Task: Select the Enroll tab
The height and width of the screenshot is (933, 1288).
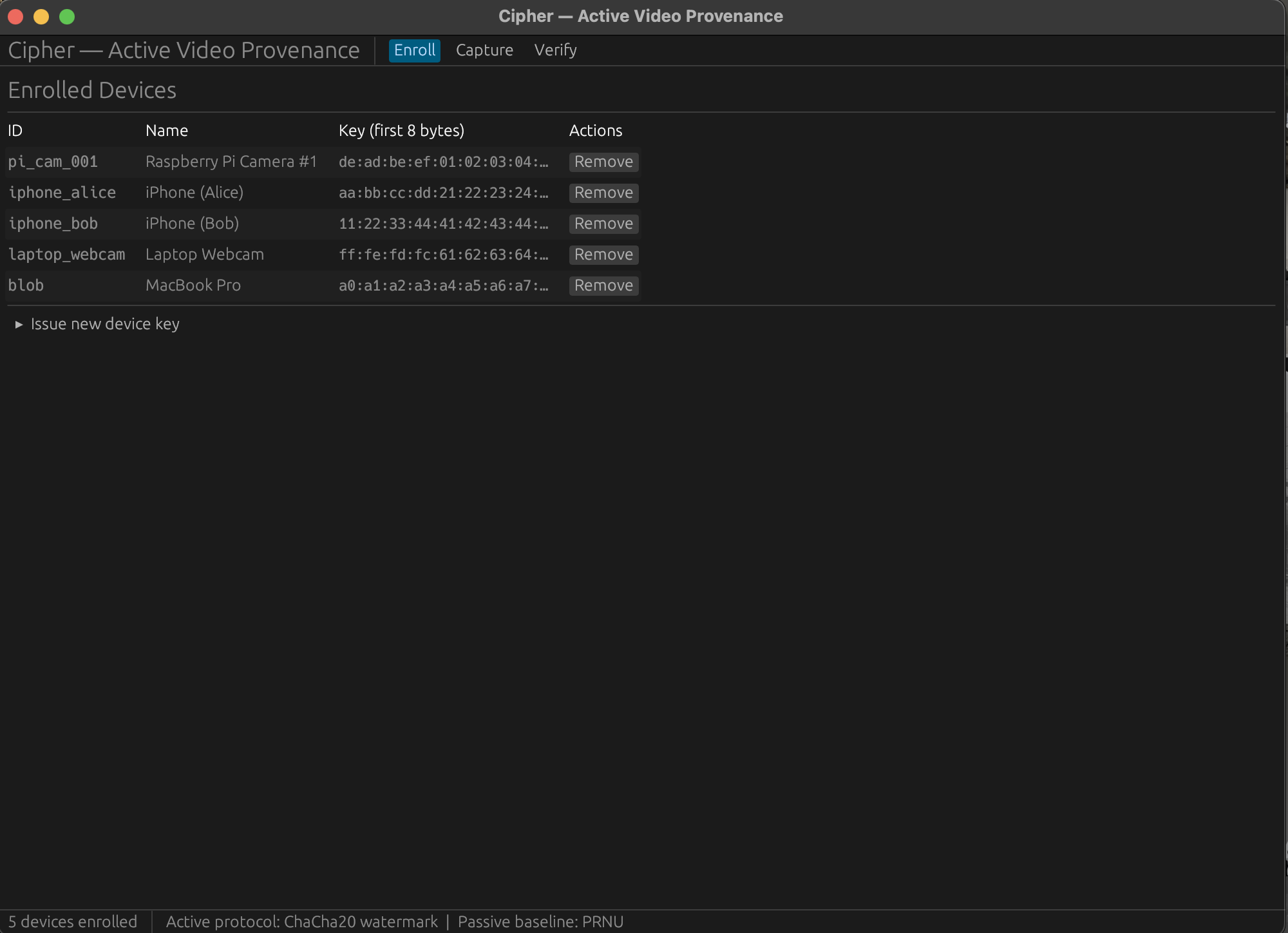Action: 414,50
